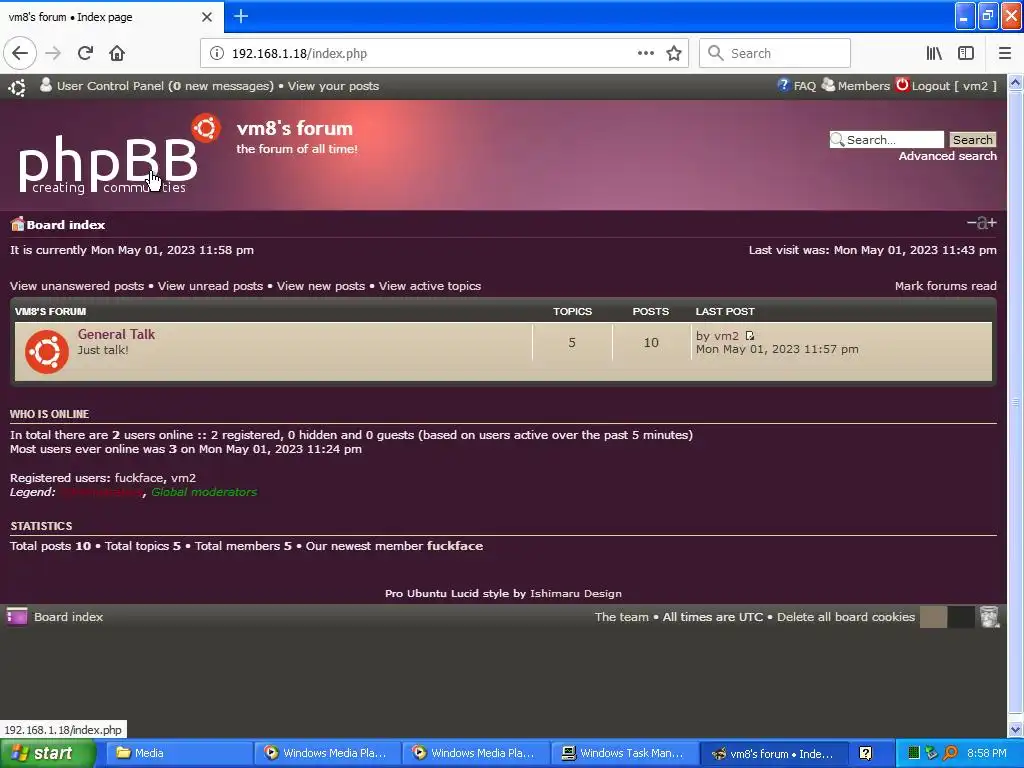This screenshot has height=768, width=1024.
Task: Click the forum Search button
Action: [972, 140]
